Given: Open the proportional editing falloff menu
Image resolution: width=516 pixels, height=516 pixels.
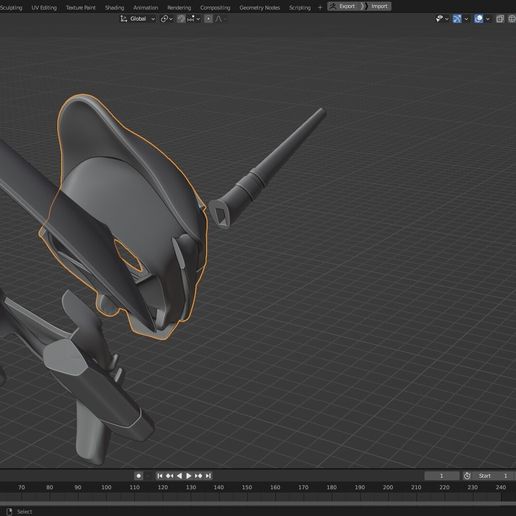Looking at the screenshot, I should point(219,19).
